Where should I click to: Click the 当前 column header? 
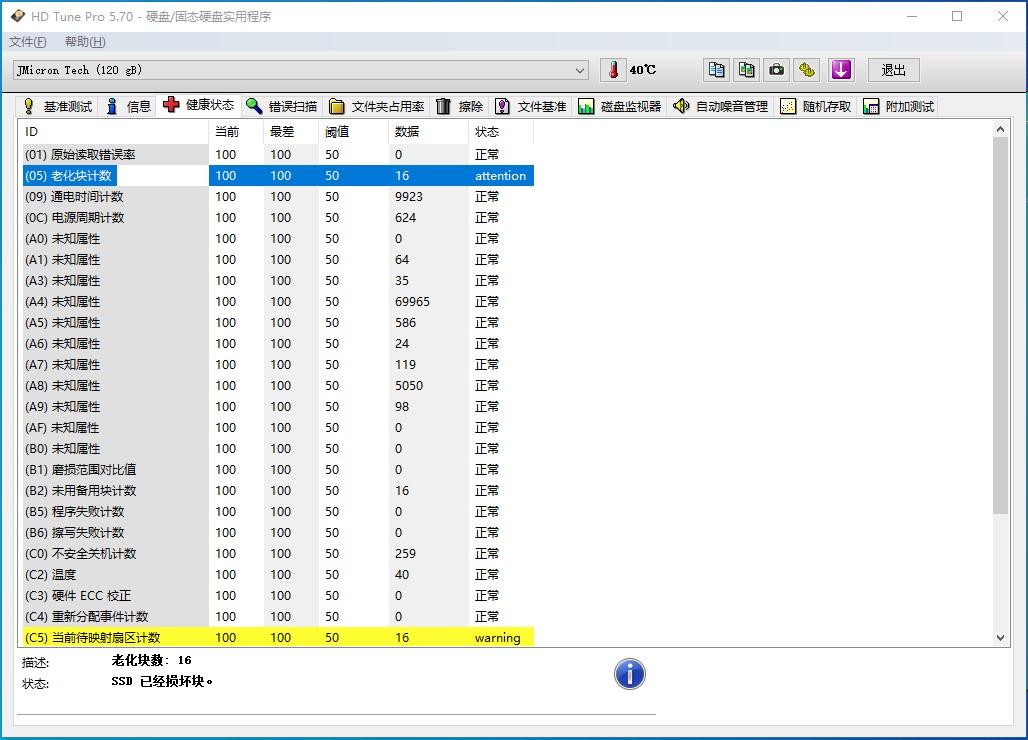236,132
